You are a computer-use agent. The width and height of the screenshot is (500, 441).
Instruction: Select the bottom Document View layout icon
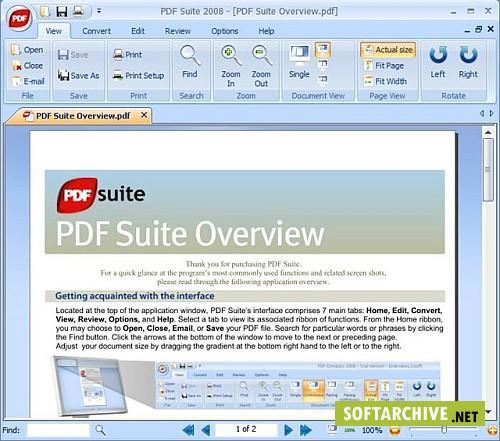click(x=323, y=79)
